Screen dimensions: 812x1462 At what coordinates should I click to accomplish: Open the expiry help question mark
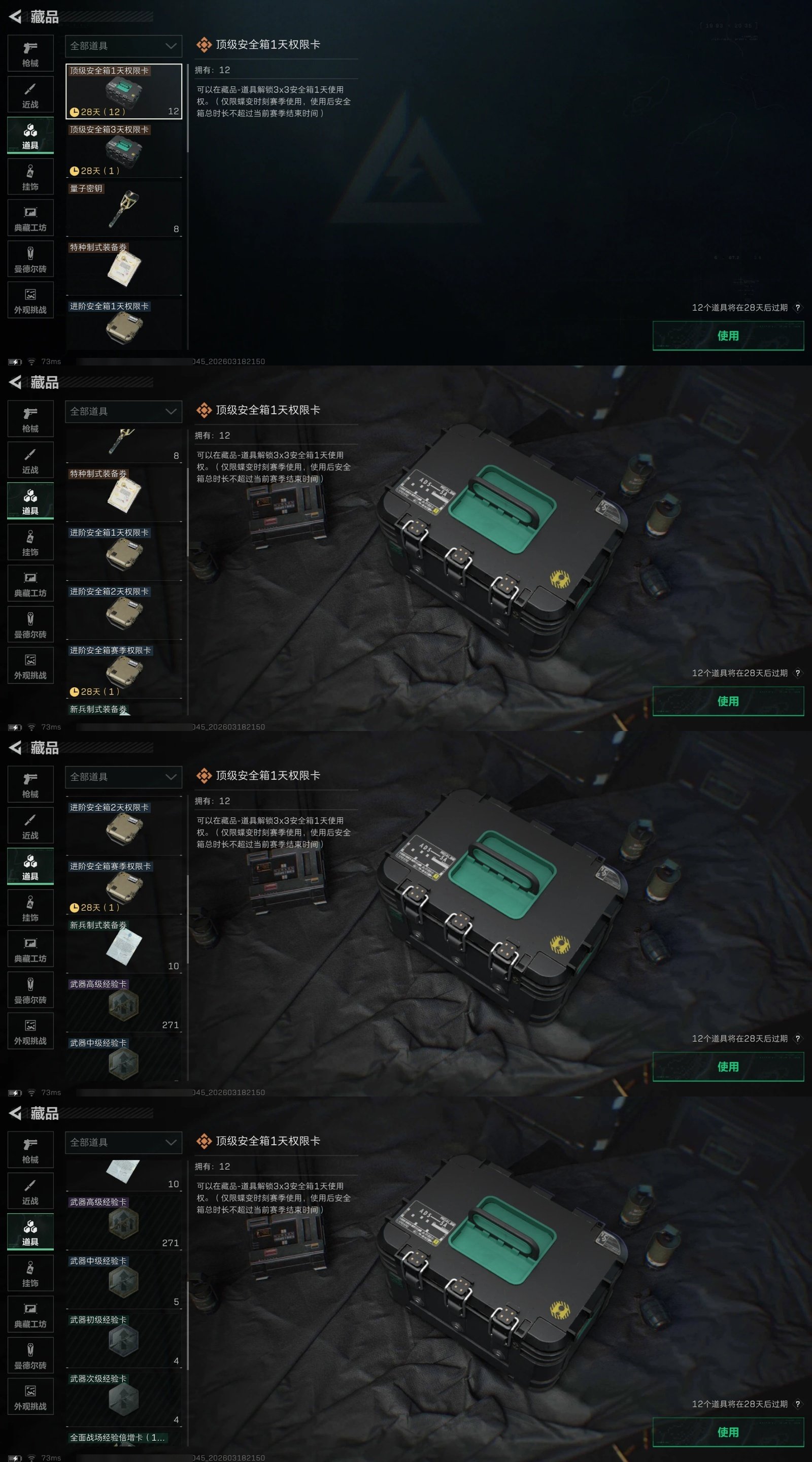point(798,308)
